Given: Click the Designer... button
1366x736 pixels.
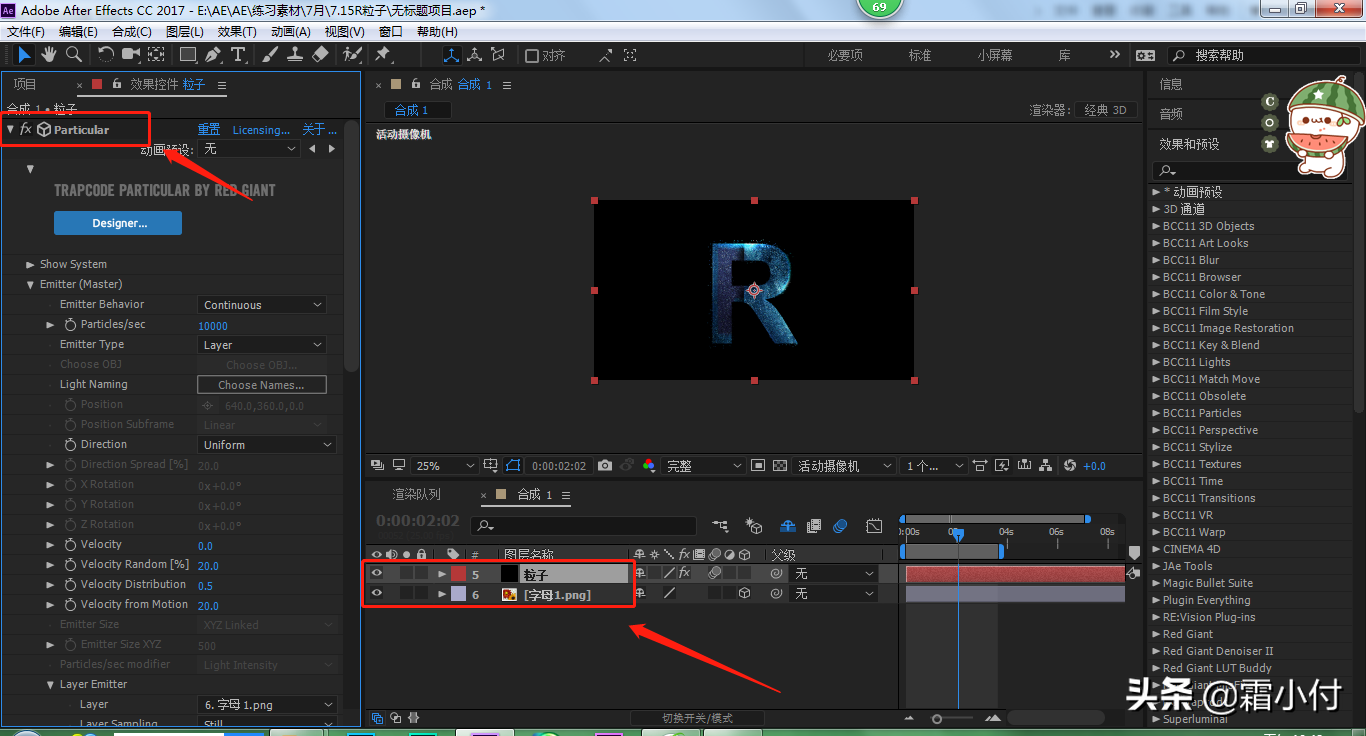Looking at the screenshot, I should click(118, 223).
